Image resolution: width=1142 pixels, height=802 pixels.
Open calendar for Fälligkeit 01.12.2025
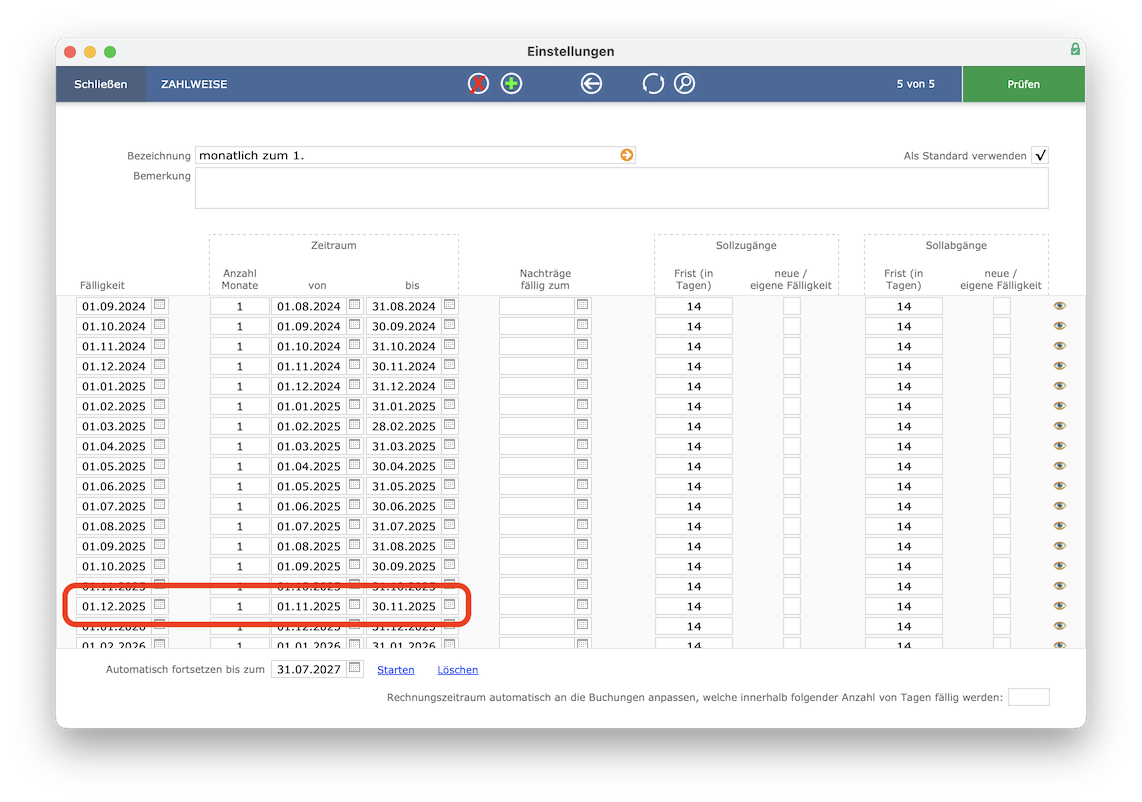point(160,605)
